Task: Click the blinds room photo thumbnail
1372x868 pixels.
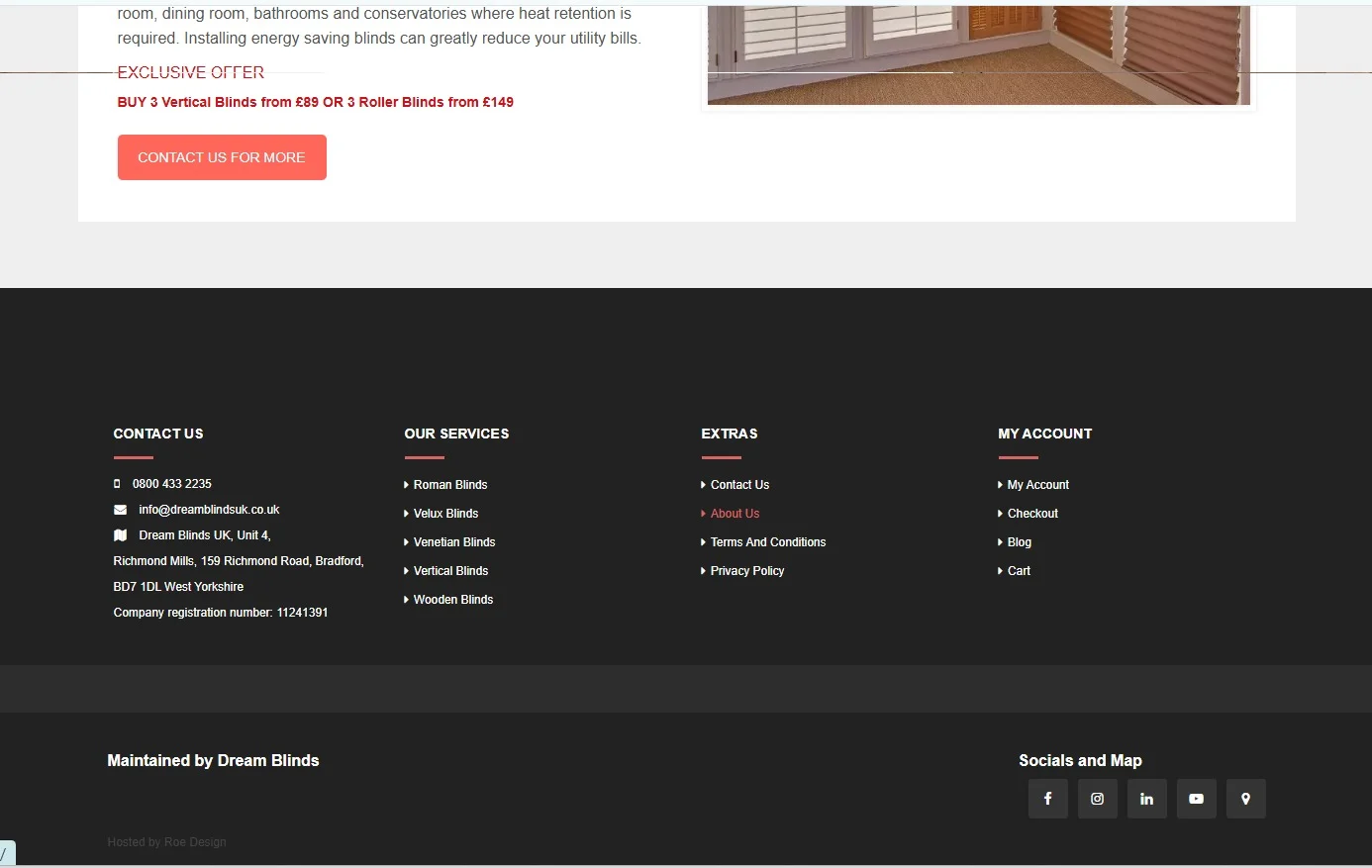Action: [x=979, y=54]
